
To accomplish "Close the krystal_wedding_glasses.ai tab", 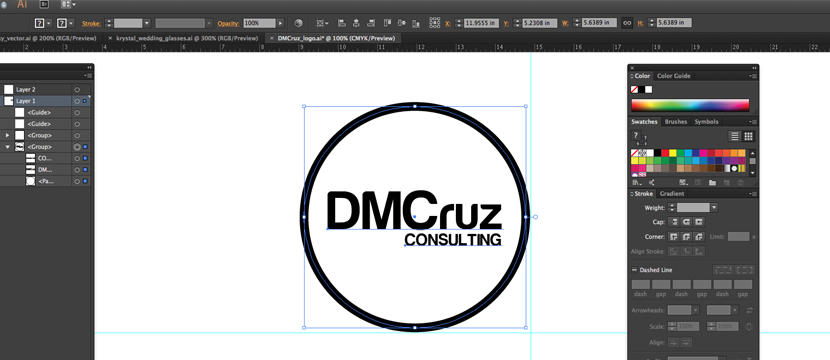I will tap(110, 38).
